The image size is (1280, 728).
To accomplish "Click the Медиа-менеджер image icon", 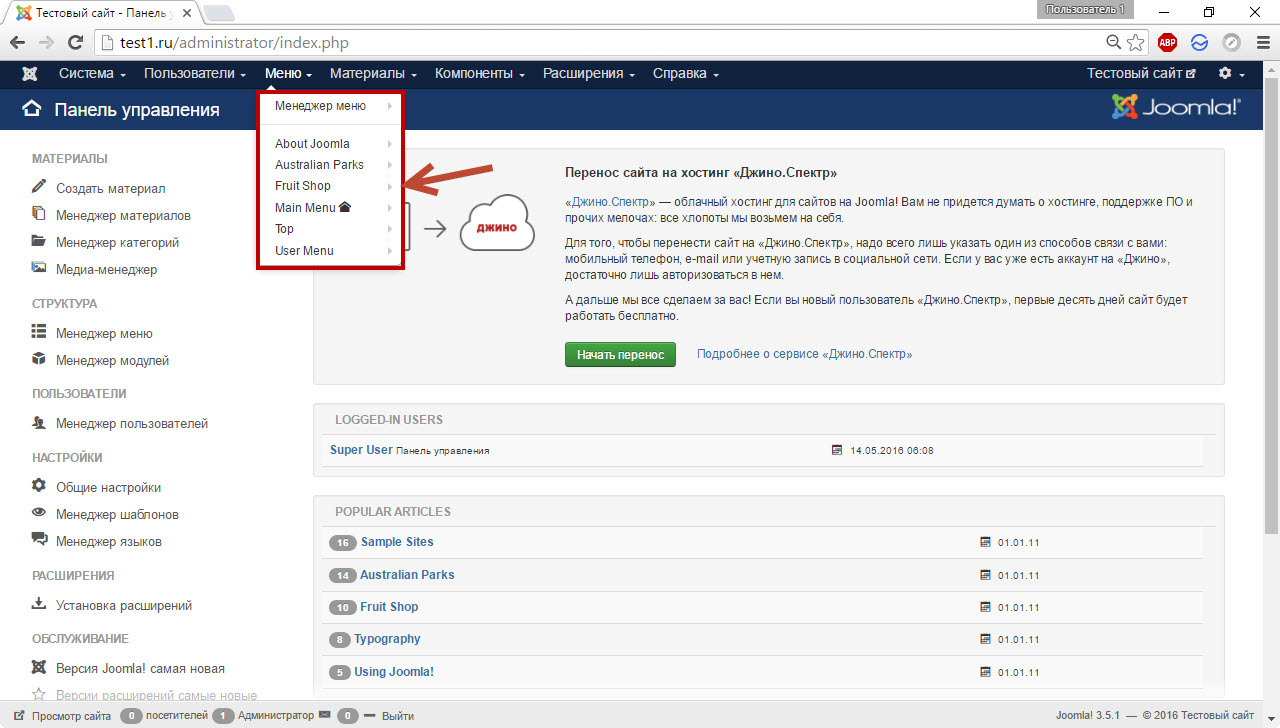I will (x=39, y=268).
